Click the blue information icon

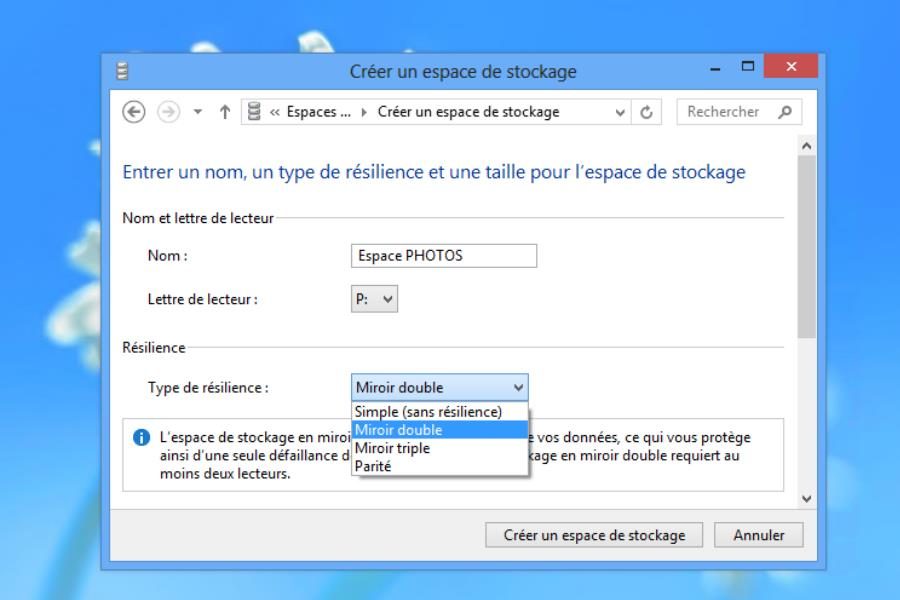141,438
